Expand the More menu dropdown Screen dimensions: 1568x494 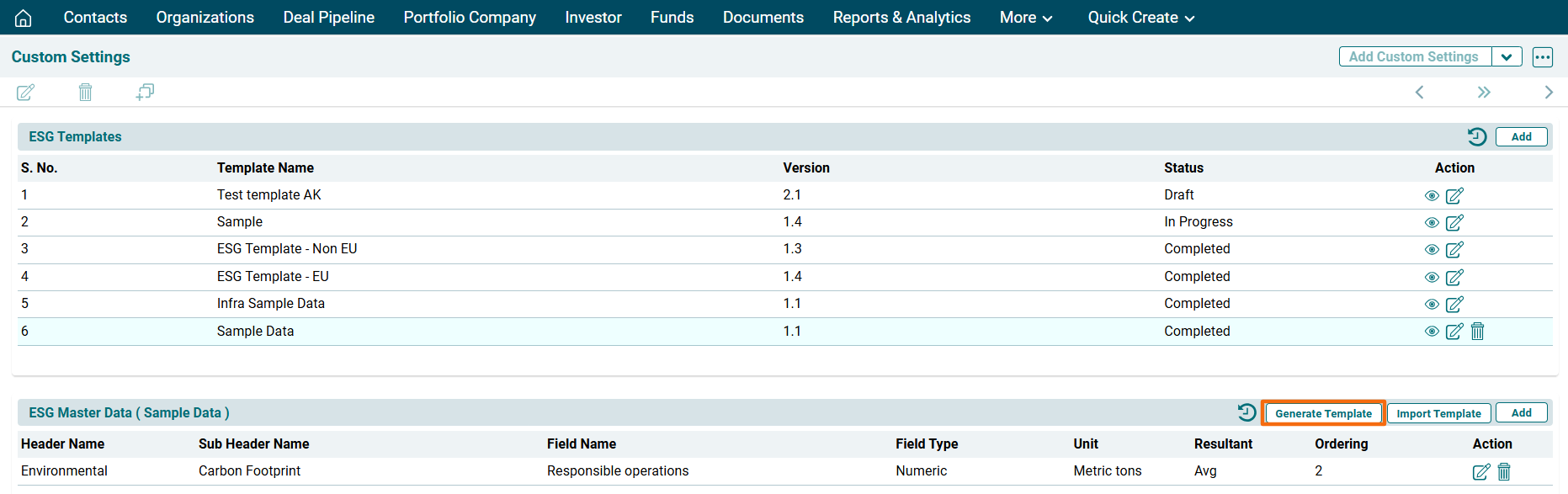1025,18
